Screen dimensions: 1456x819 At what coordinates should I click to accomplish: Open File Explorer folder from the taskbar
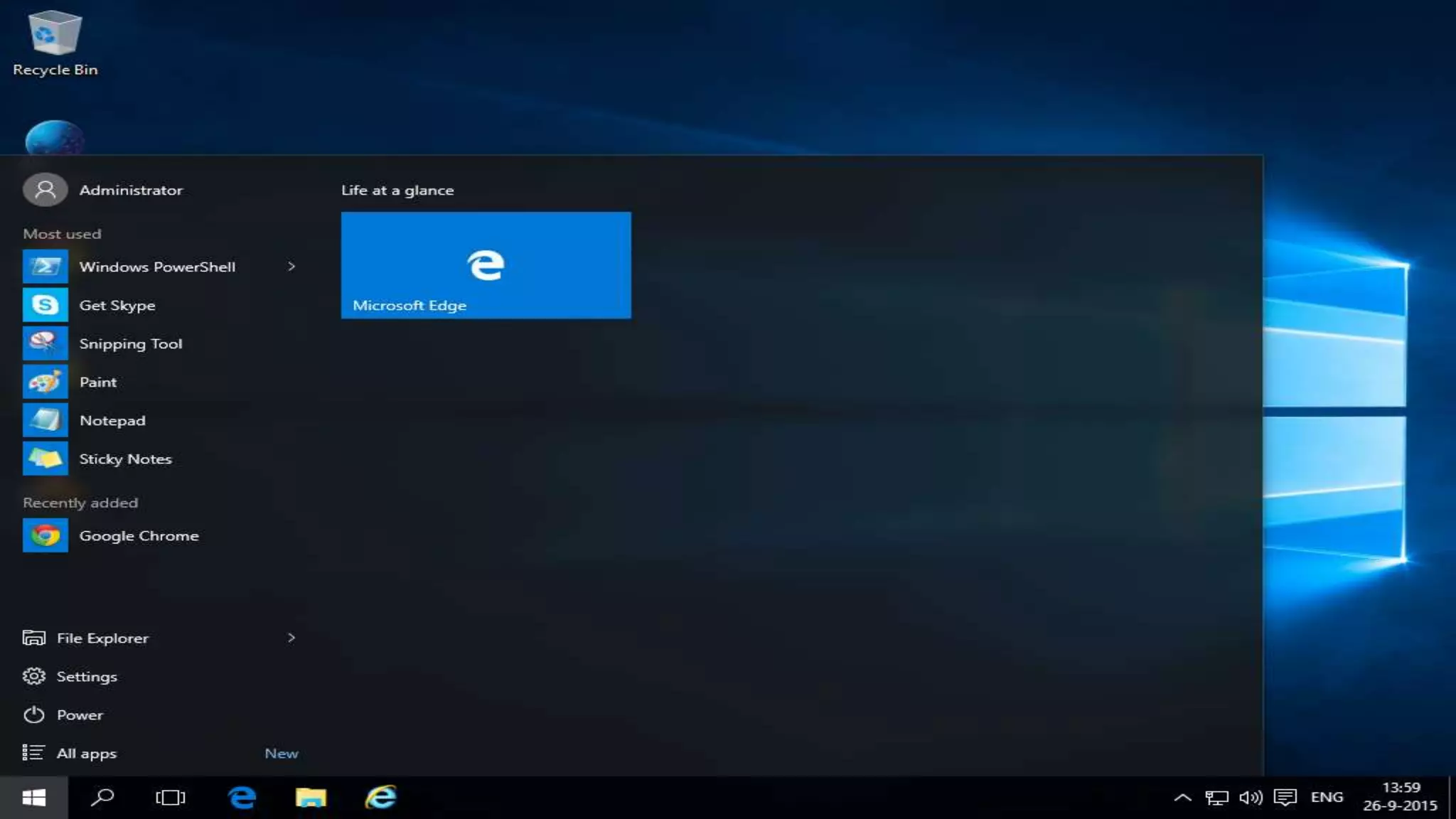point(311,798)
